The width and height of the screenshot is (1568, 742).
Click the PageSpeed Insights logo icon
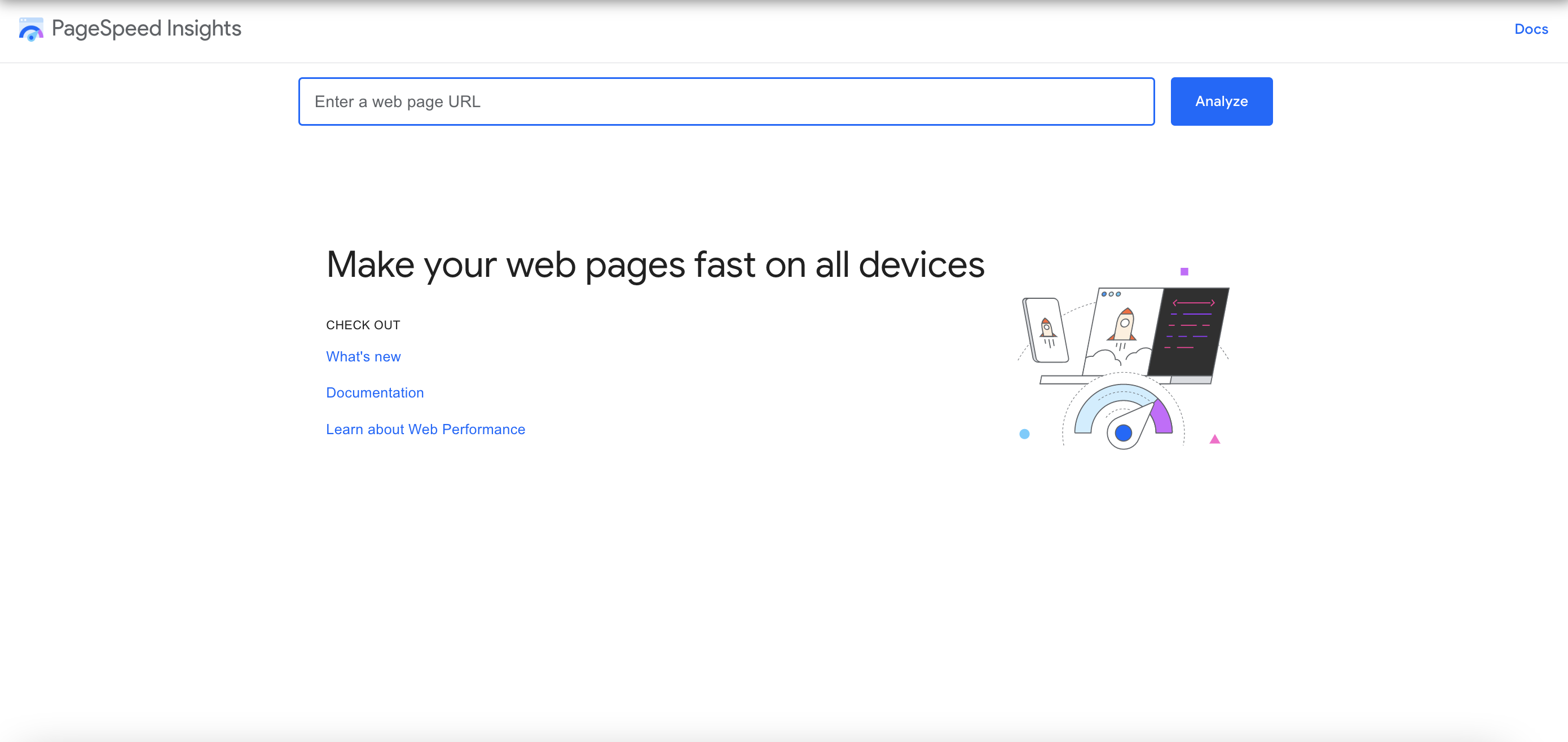(x=31, y=29)
